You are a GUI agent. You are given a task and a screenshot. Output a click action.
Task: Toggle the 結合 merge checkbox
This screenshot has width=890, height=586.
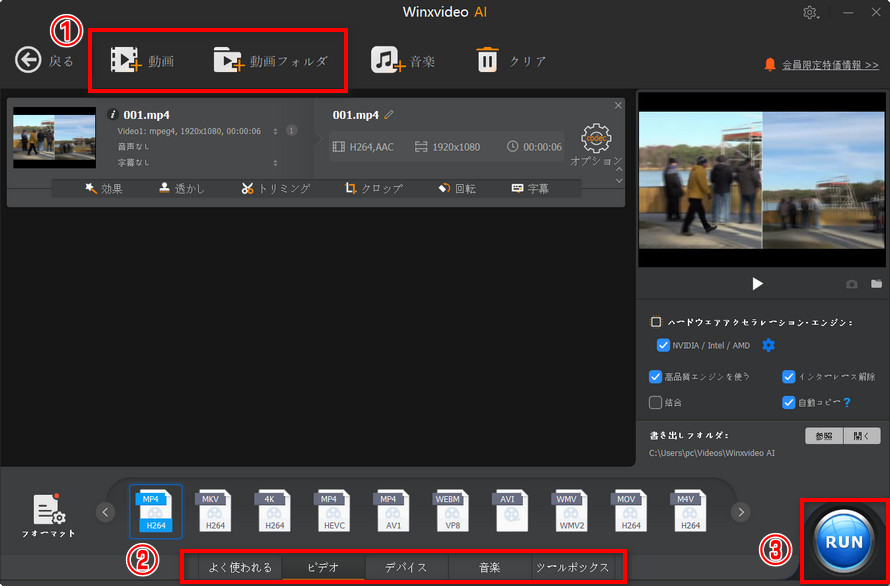(x=656, y=402)
